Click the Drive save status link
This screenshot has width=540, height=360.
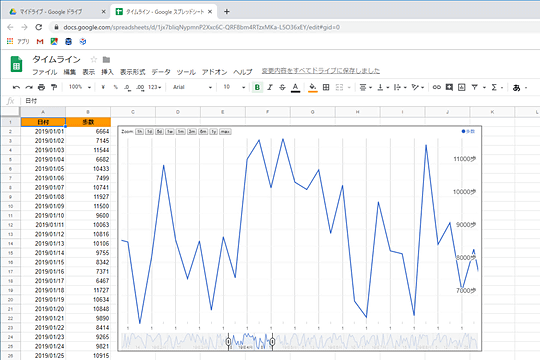pos(321,71)
